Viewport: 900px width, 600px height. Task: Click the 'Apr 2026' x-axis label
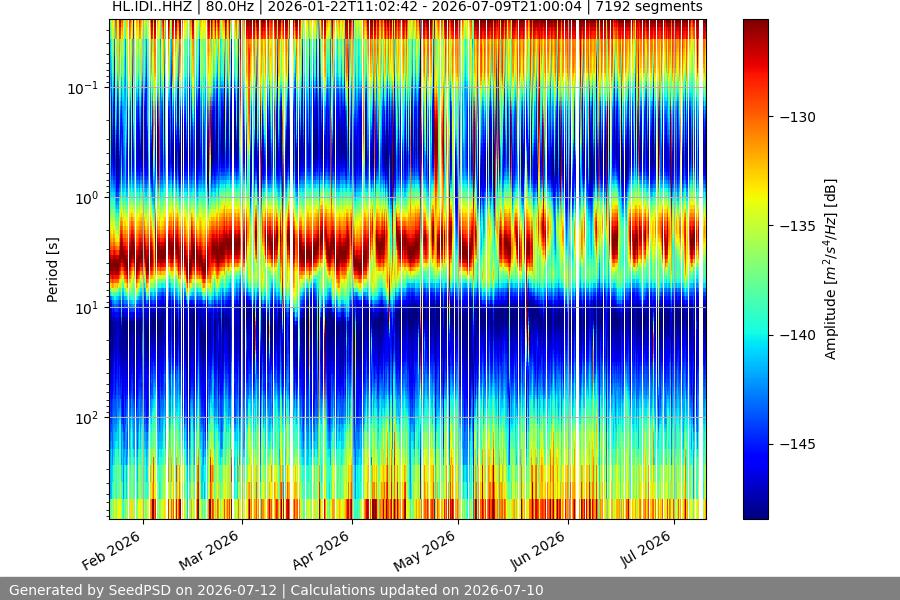click(320, 550)
